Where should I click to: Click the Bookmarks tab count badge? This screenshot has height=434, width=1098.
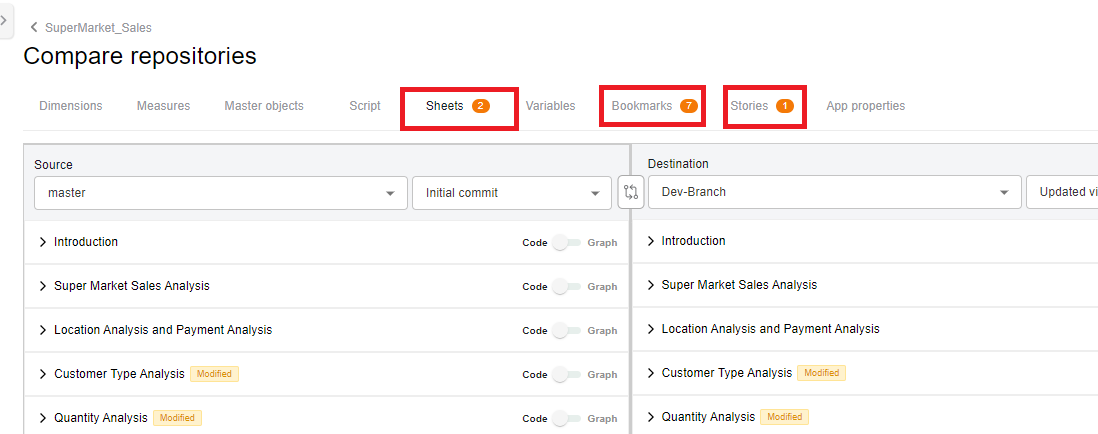[x=688, y=106]
